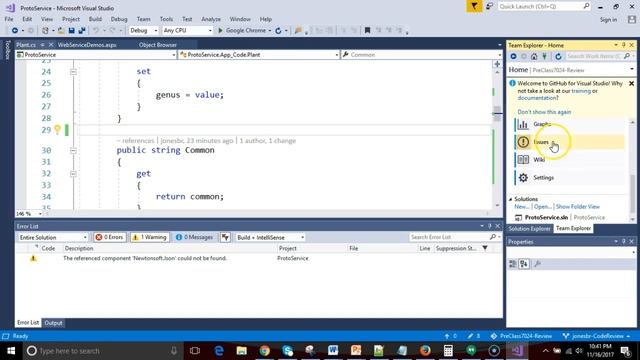Open the Entire Solution scope dropdown
Image resolution: width=640 pixels, height=360 pixels.
pyautogui.click(x=53, y=237)
